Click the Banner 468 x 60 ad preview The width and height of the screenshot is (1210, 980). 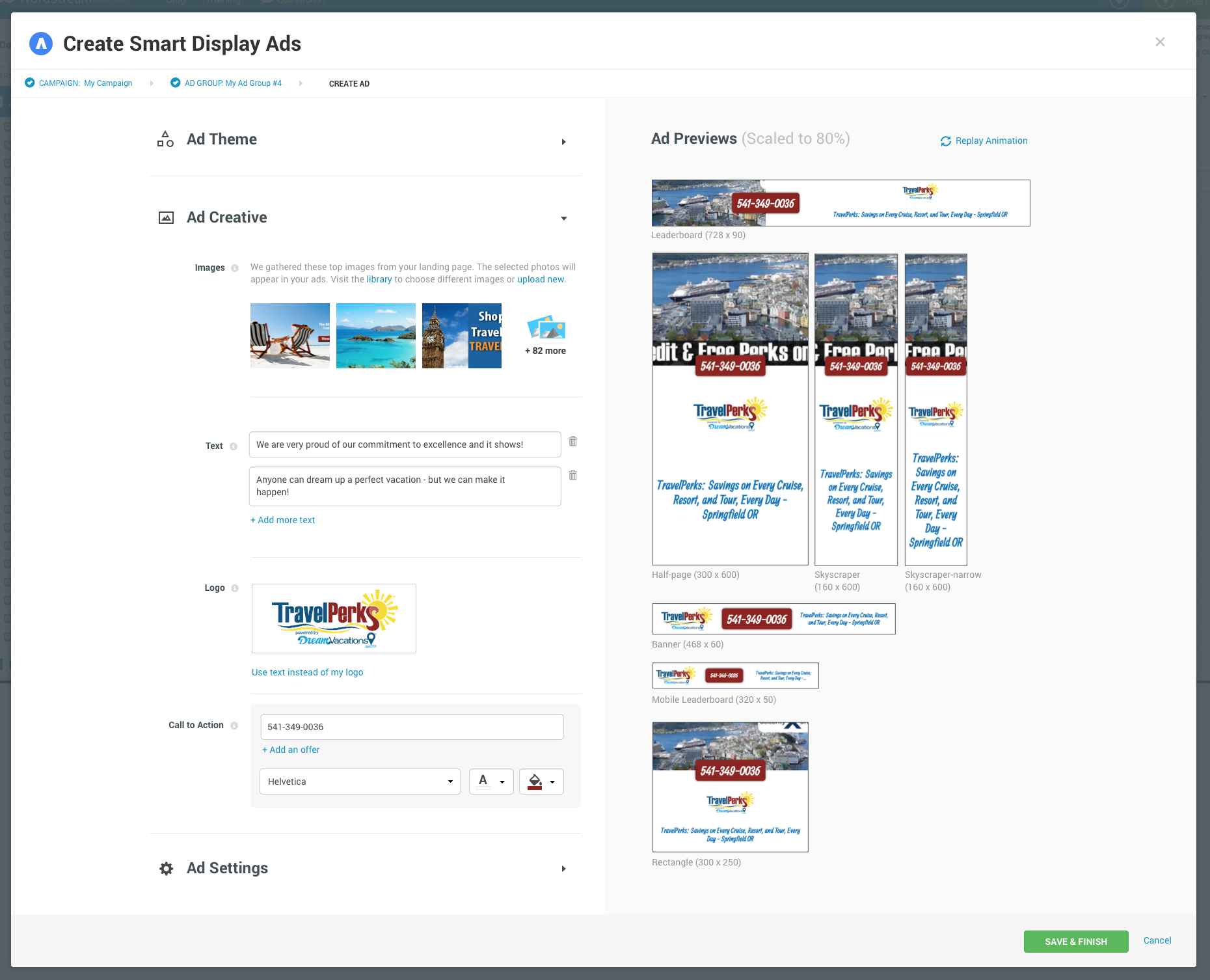point(773,619)
